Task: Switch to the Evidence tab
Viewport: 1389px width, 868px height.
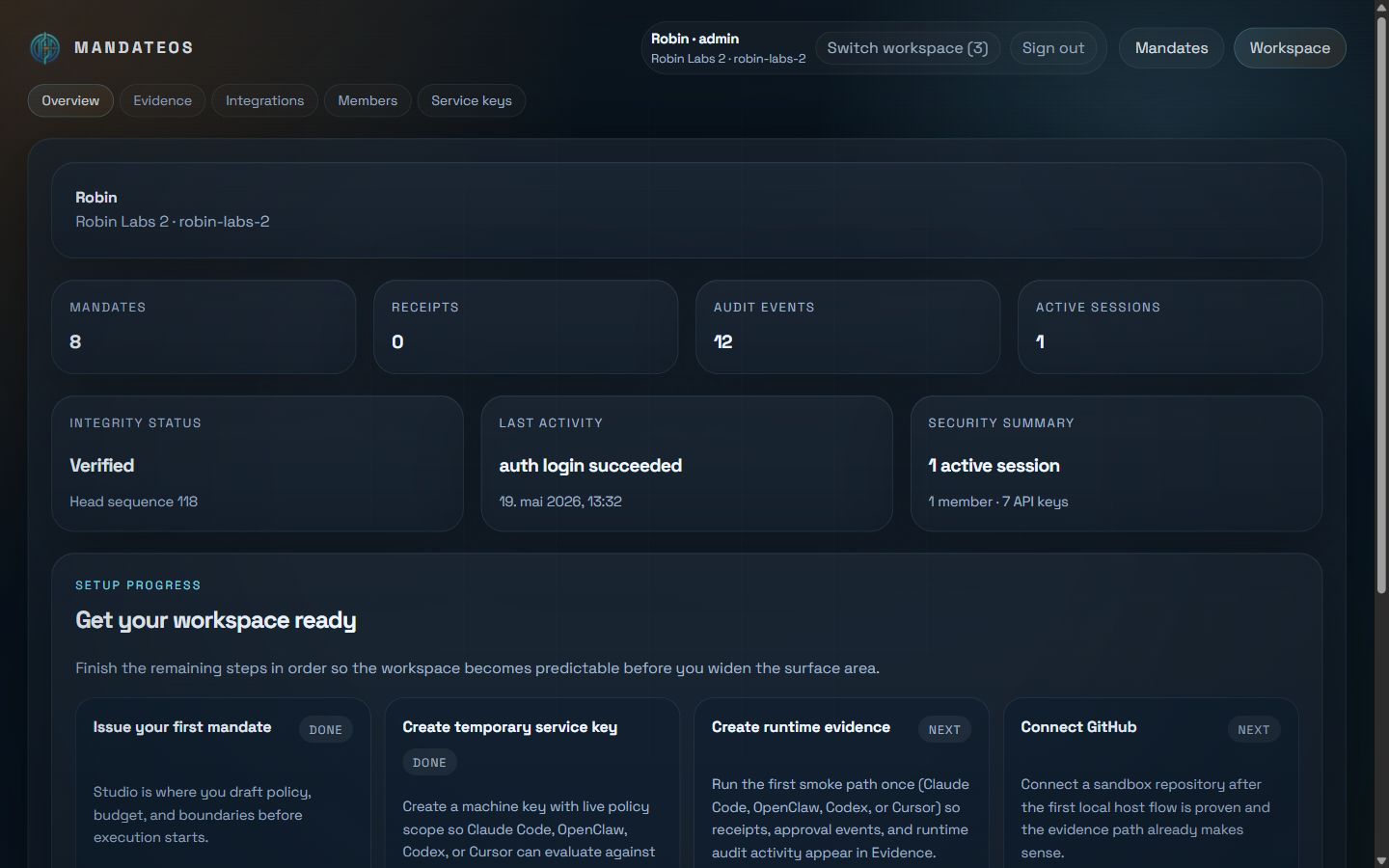Action: (162, 100)
